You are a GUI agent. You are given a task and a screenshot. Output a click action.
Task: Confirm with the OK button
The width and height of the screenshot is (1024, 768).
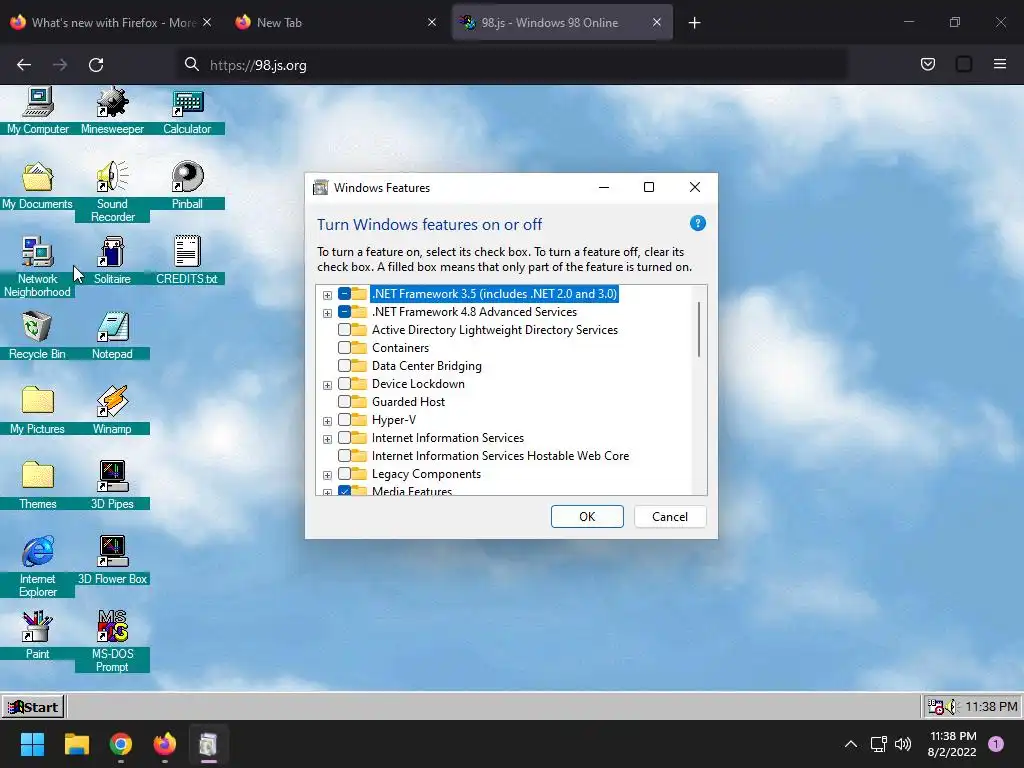click(x=587, y=517)
